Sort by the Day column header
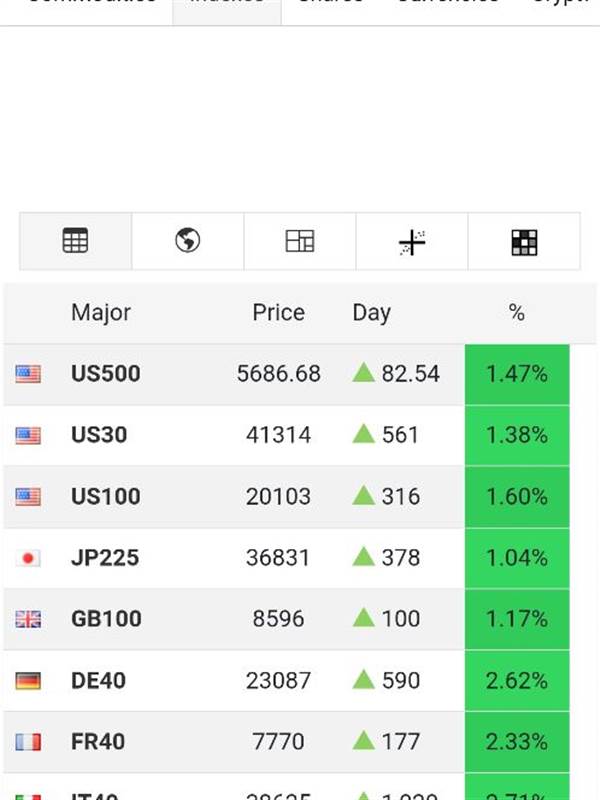Image resolution: width=600 pixels, height=800 pixels. click(371, 313)
